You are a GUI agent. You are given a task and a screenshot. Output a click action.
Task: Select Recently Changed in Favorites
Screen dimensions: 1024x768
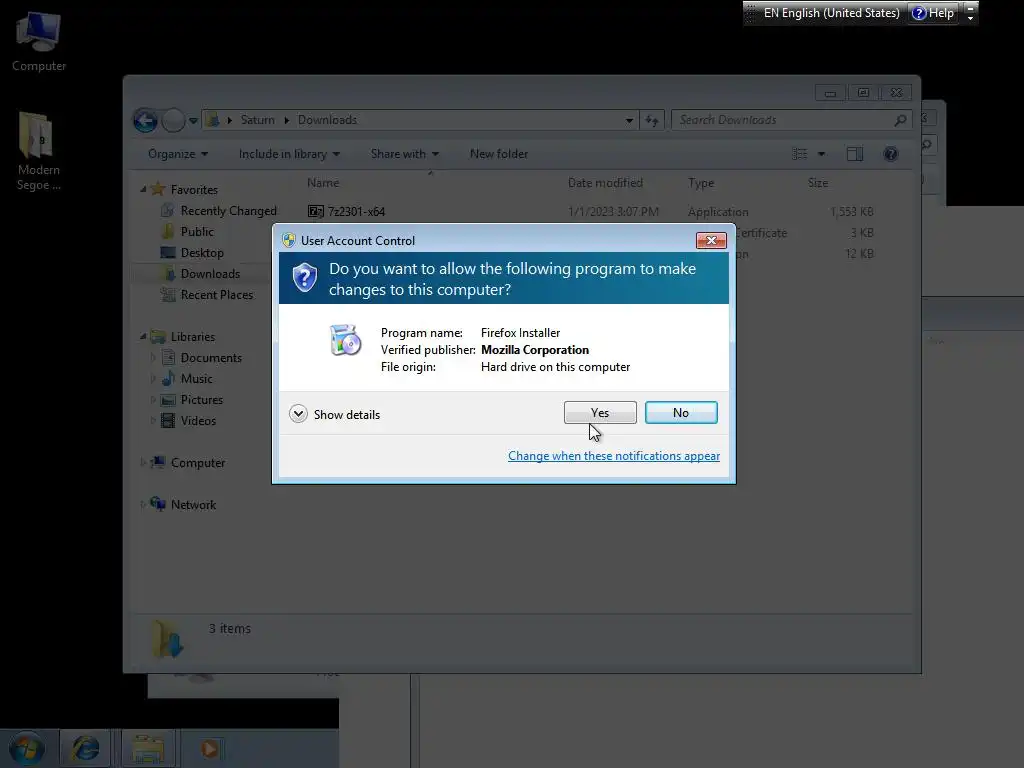(x=229, y=211)
